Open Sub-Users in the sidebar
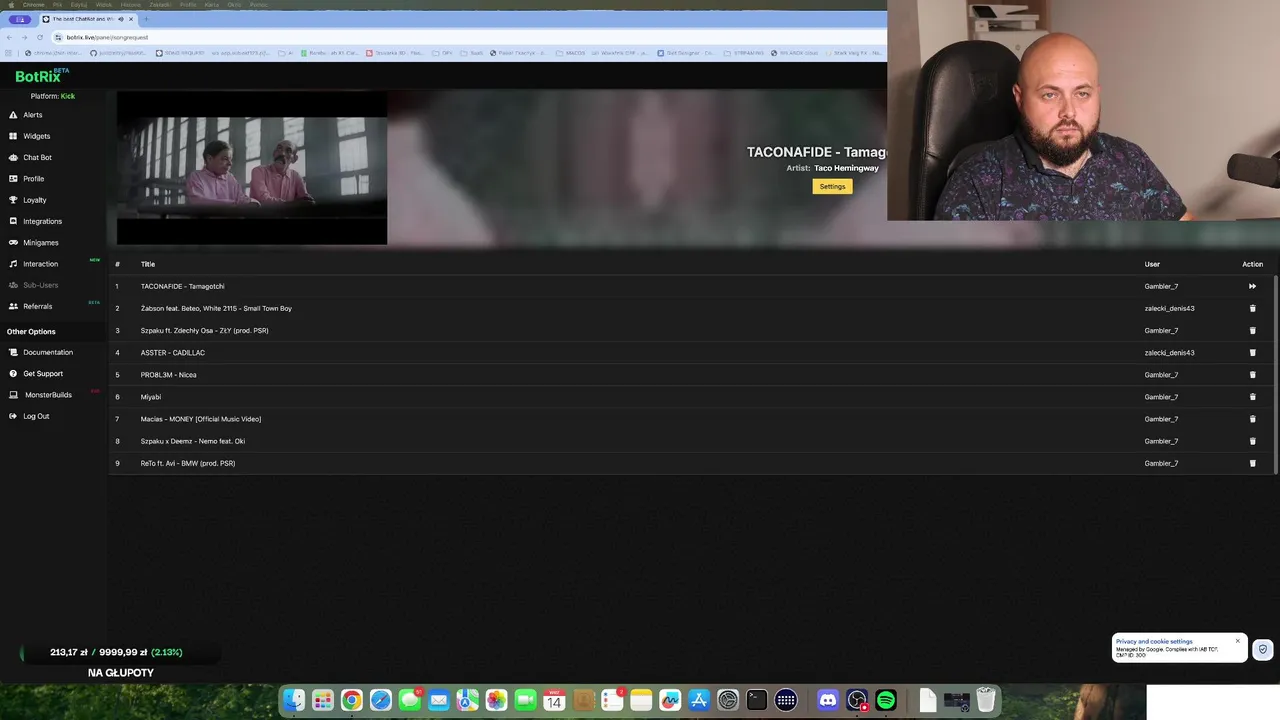This screenshot has width=1280, height=720. pos(40,285)
